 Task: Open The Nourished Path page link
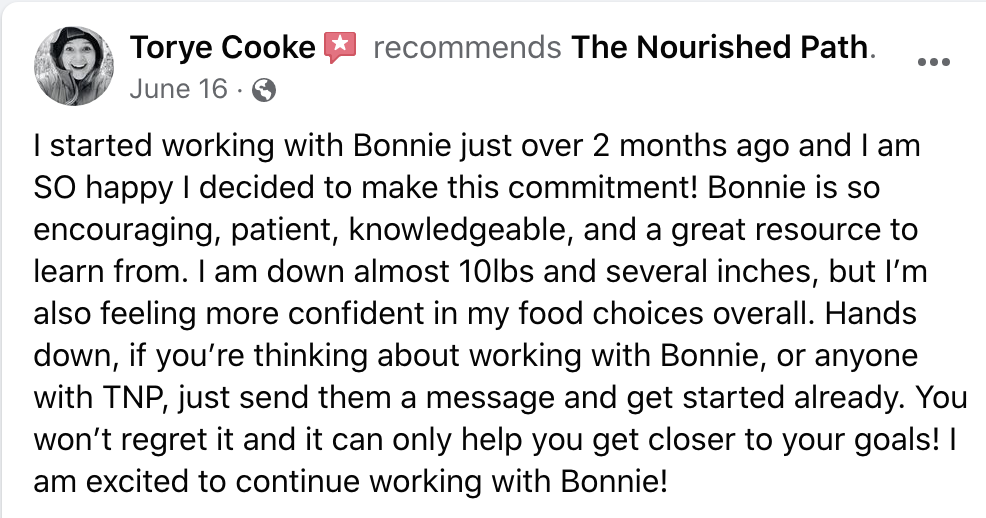720,48
